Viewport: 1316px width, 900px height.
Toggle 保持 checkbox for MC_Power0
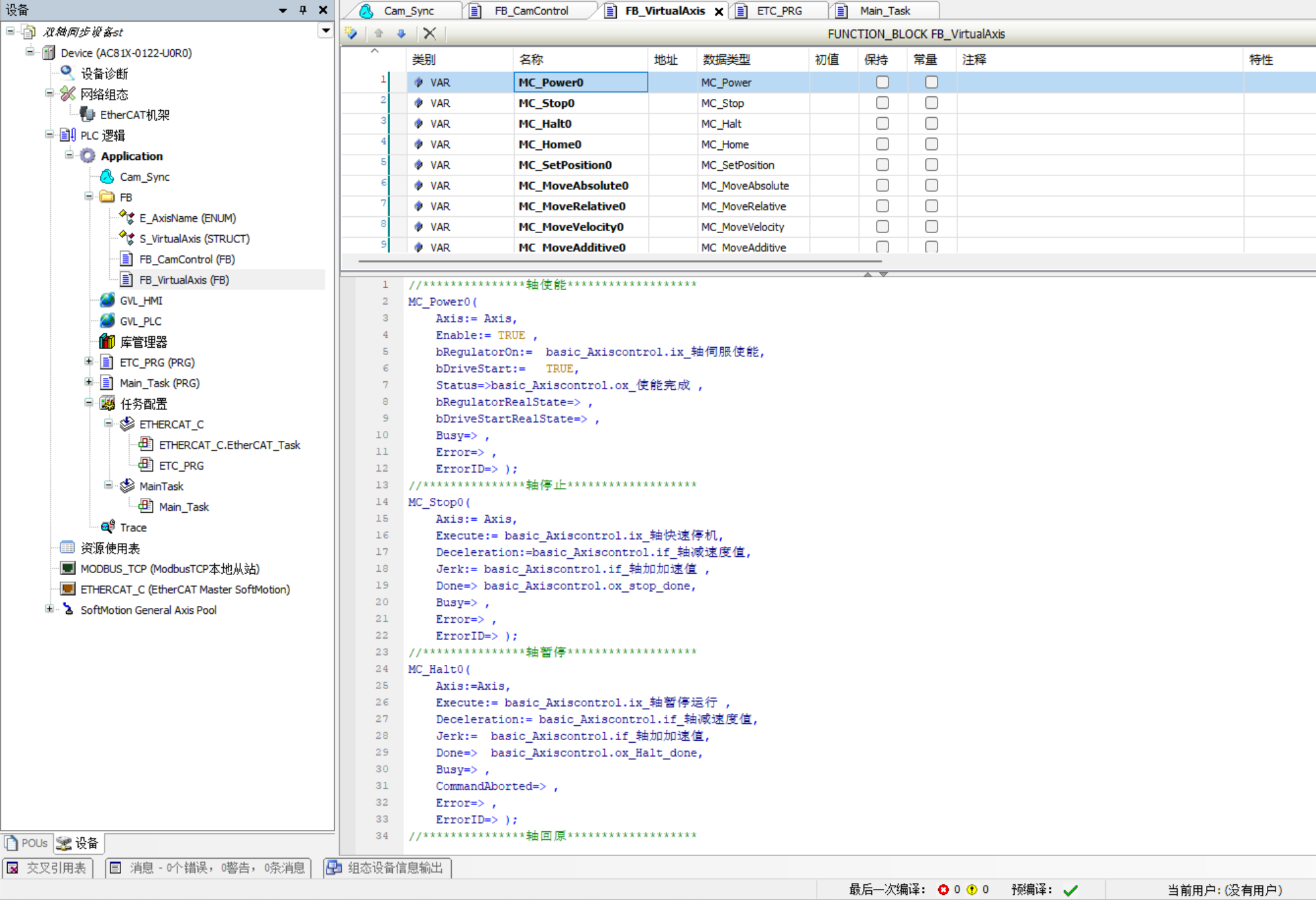tap(883, 82)
